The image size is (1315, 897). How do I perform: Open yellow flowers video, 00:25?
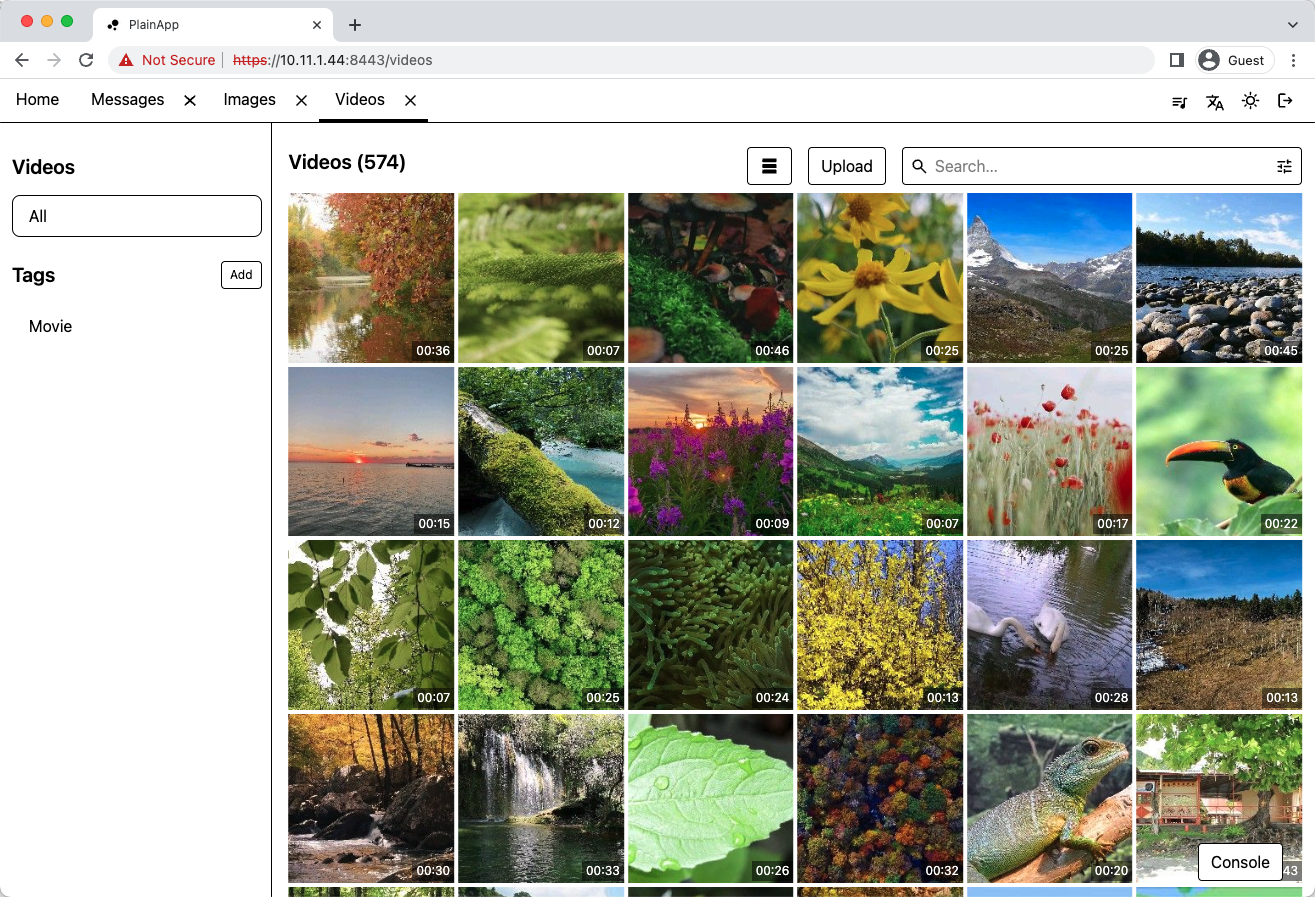[880, 278]
